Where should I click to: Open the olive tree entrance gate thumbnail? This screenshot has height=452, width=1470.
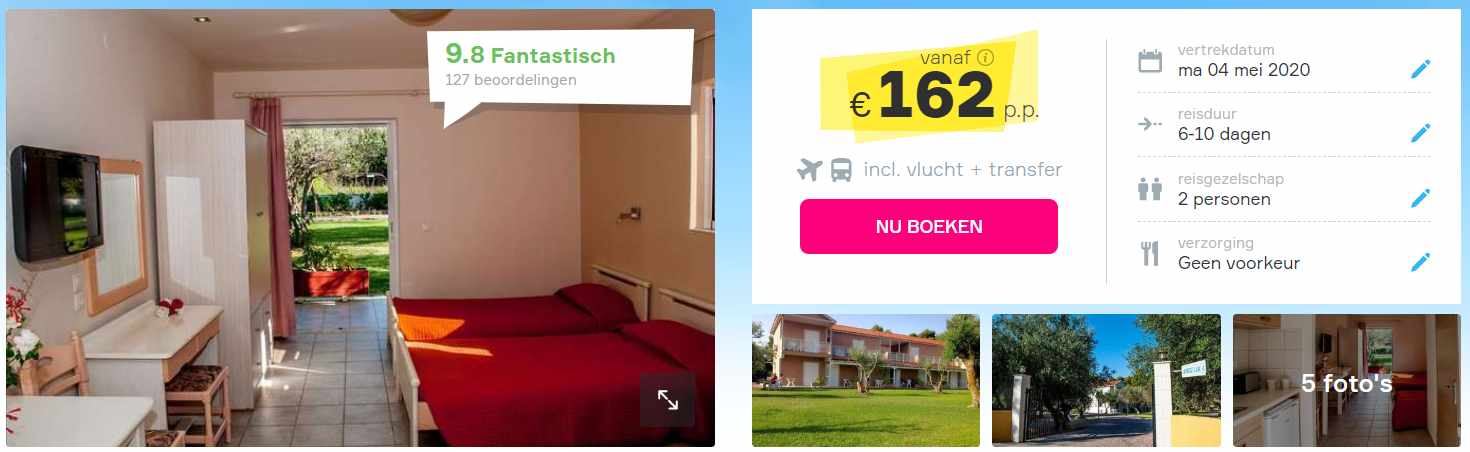[1106, 380]
